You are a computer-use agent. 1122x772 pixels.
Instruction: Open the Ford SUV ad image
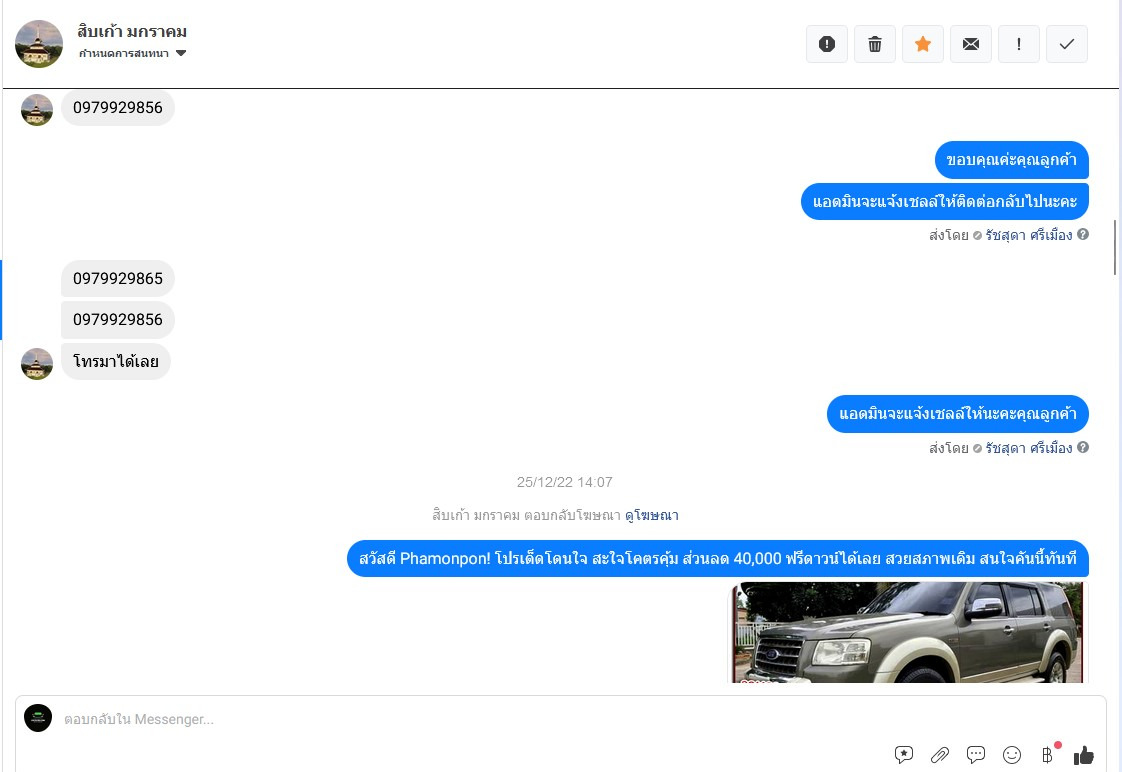click(x=907, y=632)
